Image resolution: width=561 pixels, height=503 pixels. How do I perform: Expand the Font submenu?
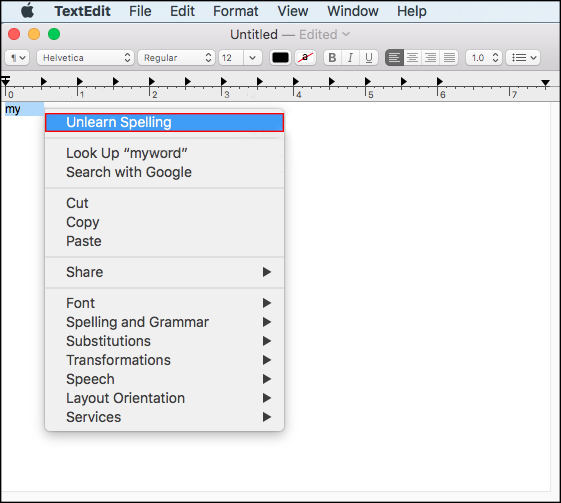pyautogui.click(x=165, y=303)
